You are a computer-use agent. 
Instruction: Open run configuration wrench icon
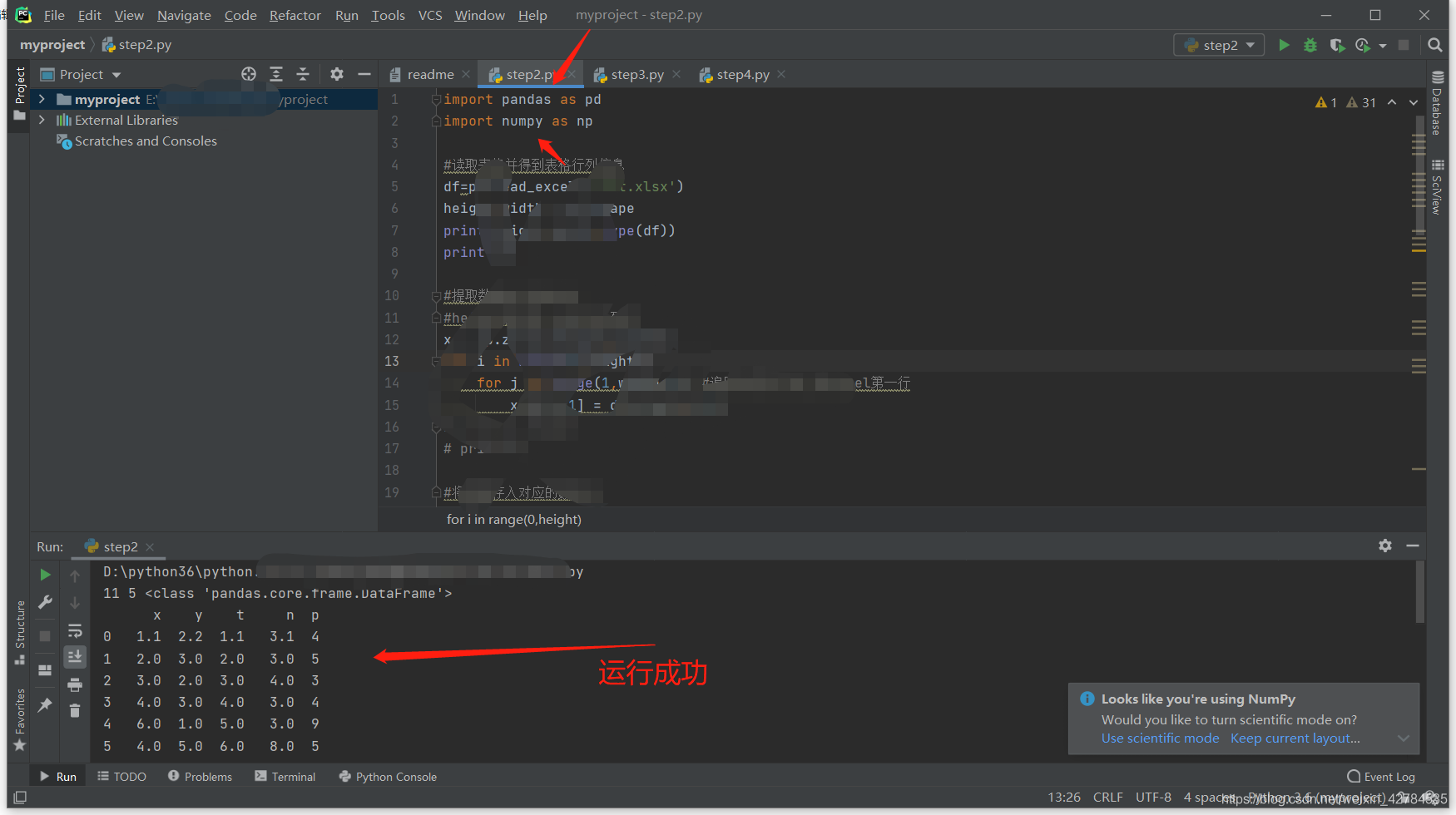tap(46, 601)
